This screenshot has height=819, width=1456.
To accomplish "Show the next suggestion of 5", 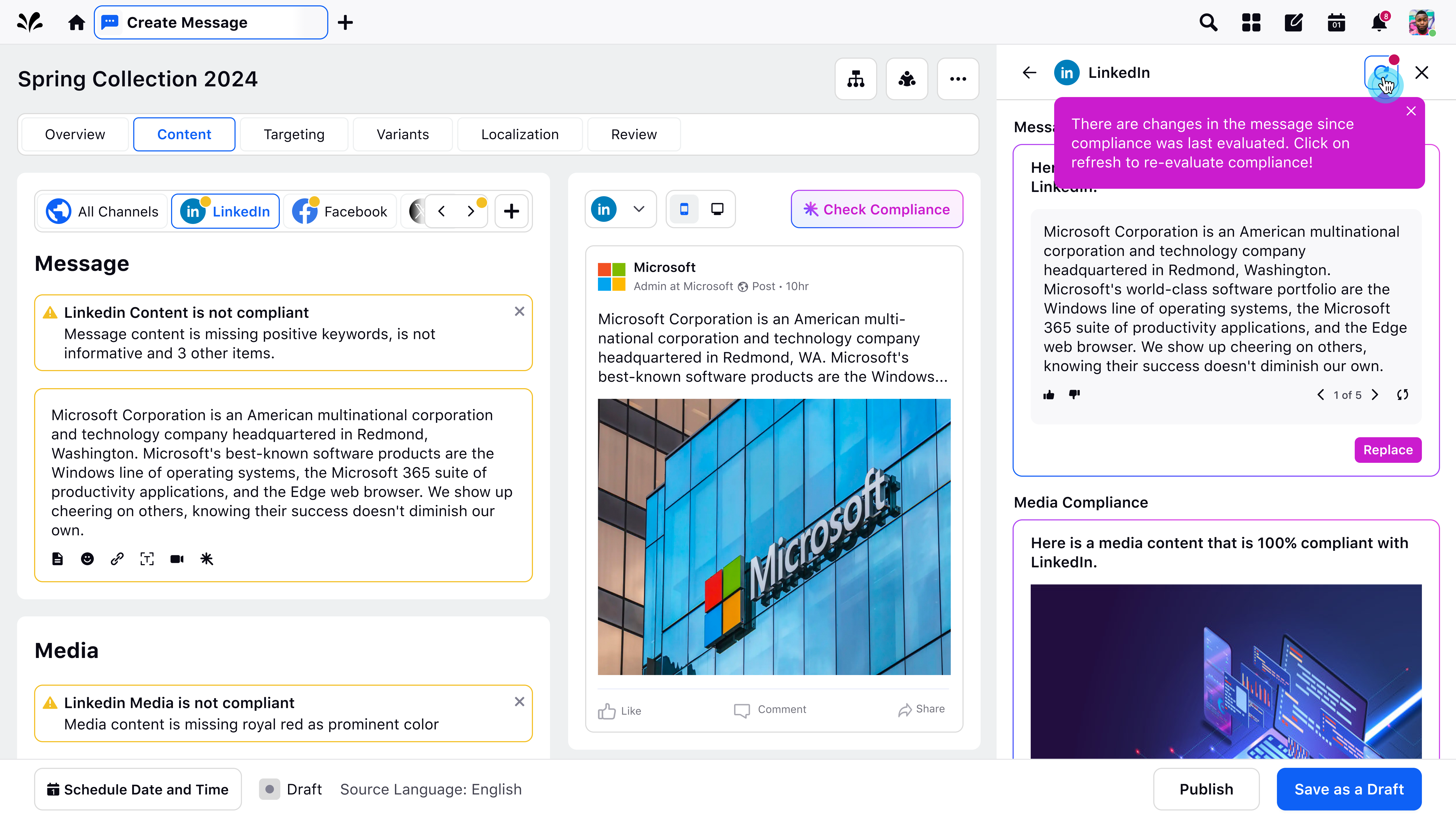I will point(1375,395).
